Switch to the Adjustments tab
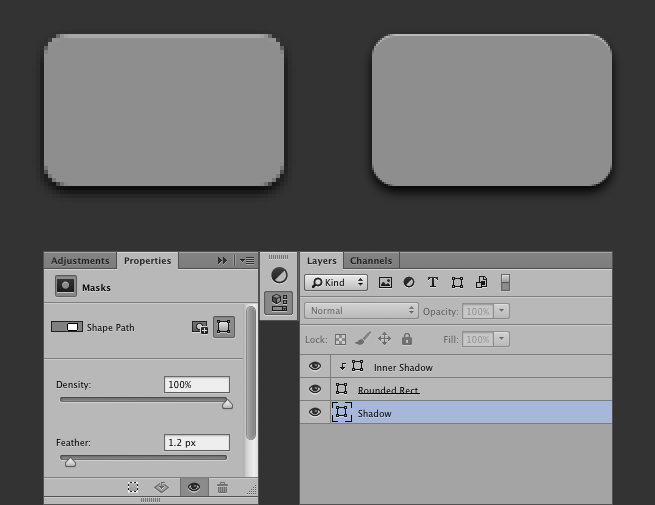The image size is (655, 505). click(x=80, y=261)
